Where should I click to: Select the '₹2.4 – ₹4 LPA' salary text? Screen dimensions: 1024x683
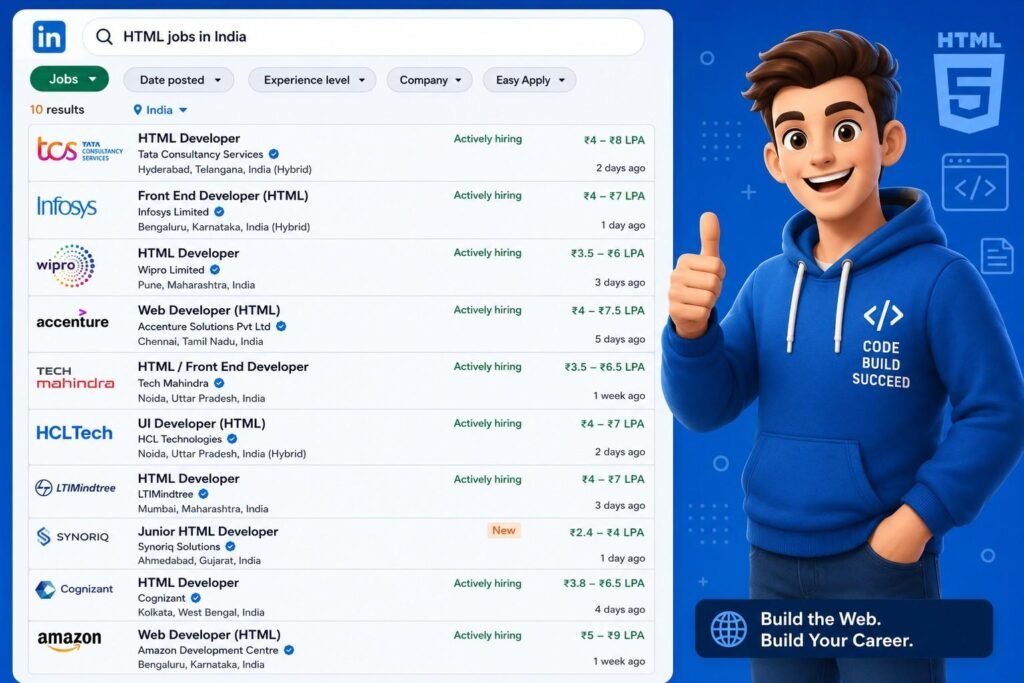607,532
